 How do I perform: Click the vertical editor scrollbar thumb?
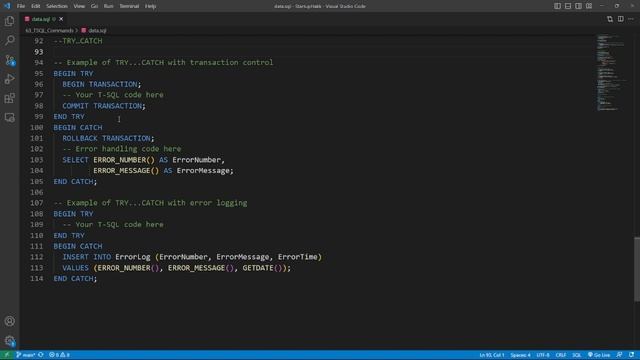(x=637, y=269)
